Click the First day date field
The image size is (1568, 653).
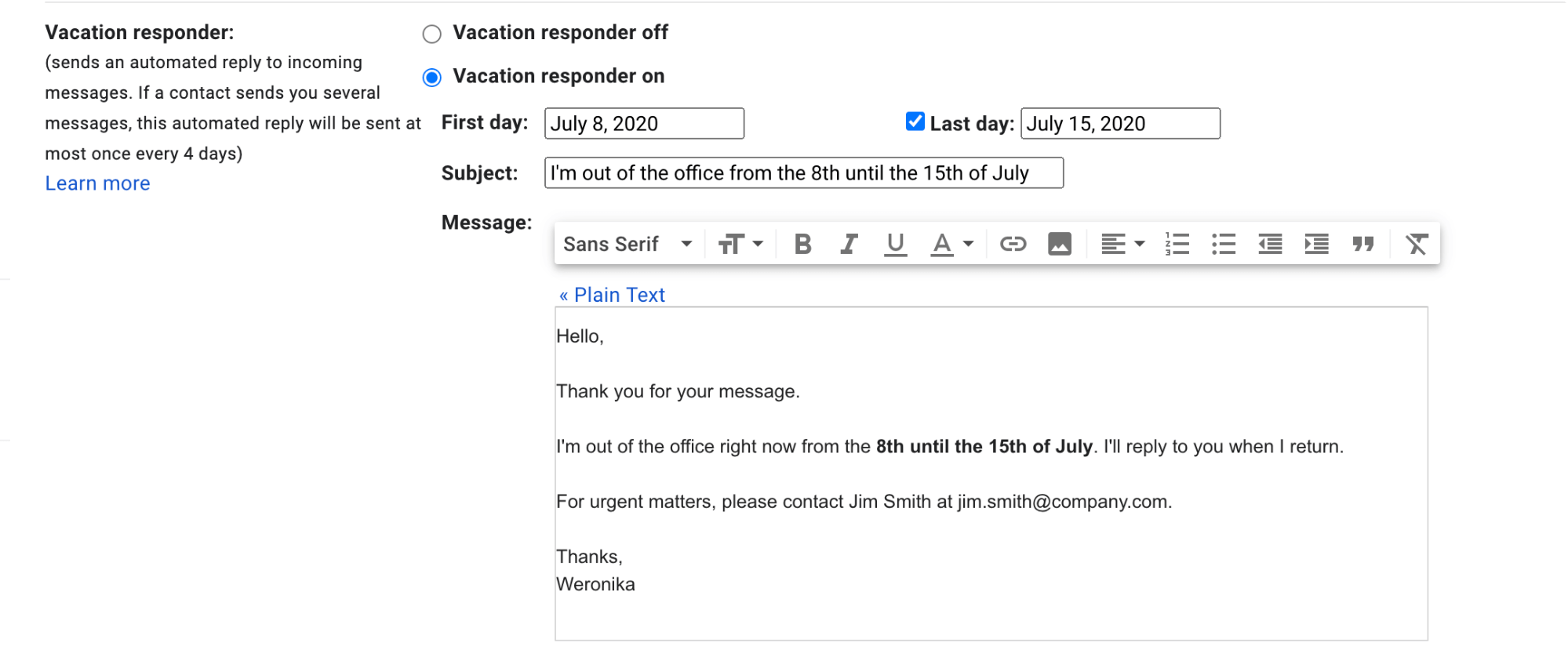644,123
